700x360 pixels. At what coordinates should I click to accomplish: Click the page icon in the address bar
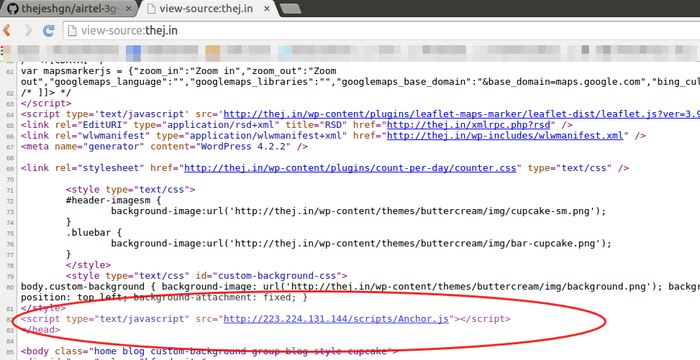tap(71, 30)
